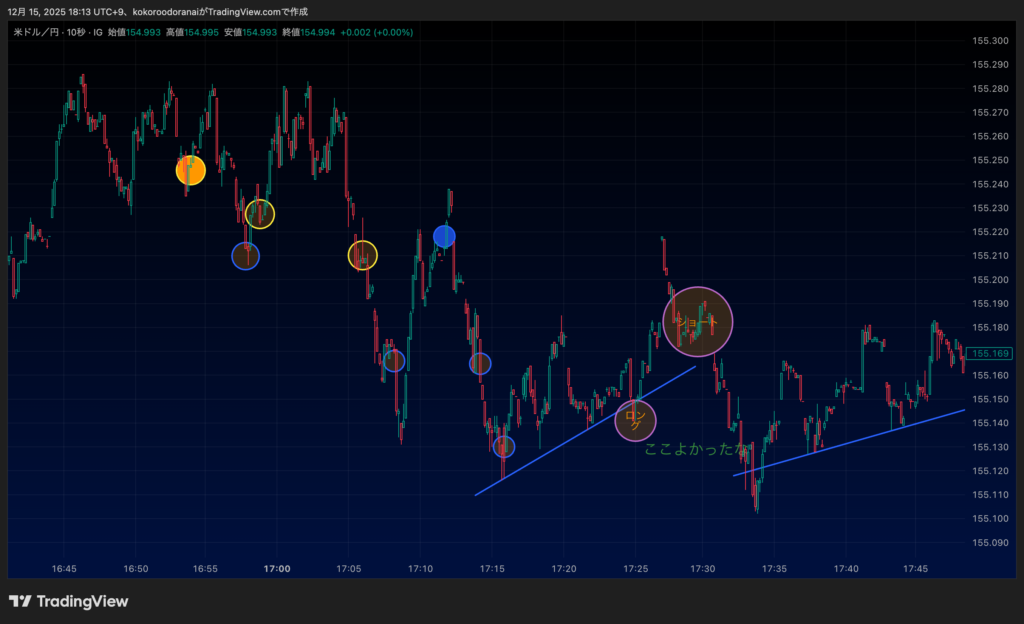This screenshot has height=624, width=1024.
Task: Select the blue trendline on the right side
Action: click(850, 442)
